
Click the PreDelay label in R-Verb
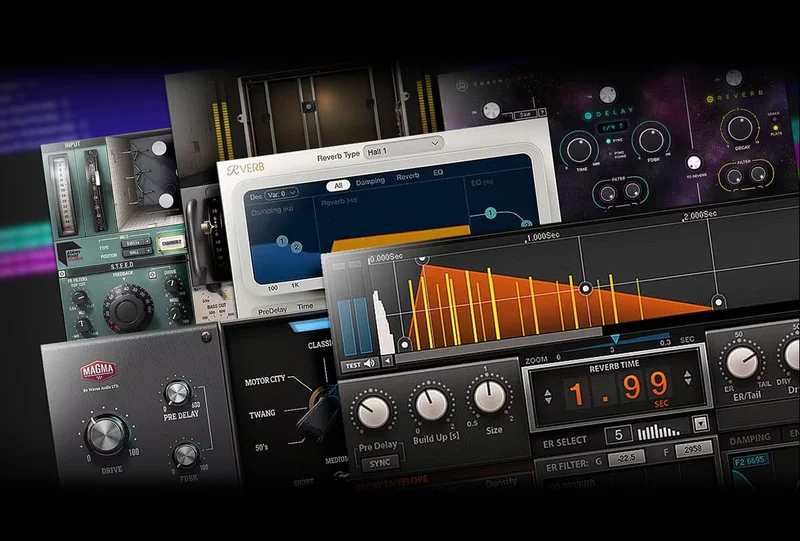click(272, 310)
